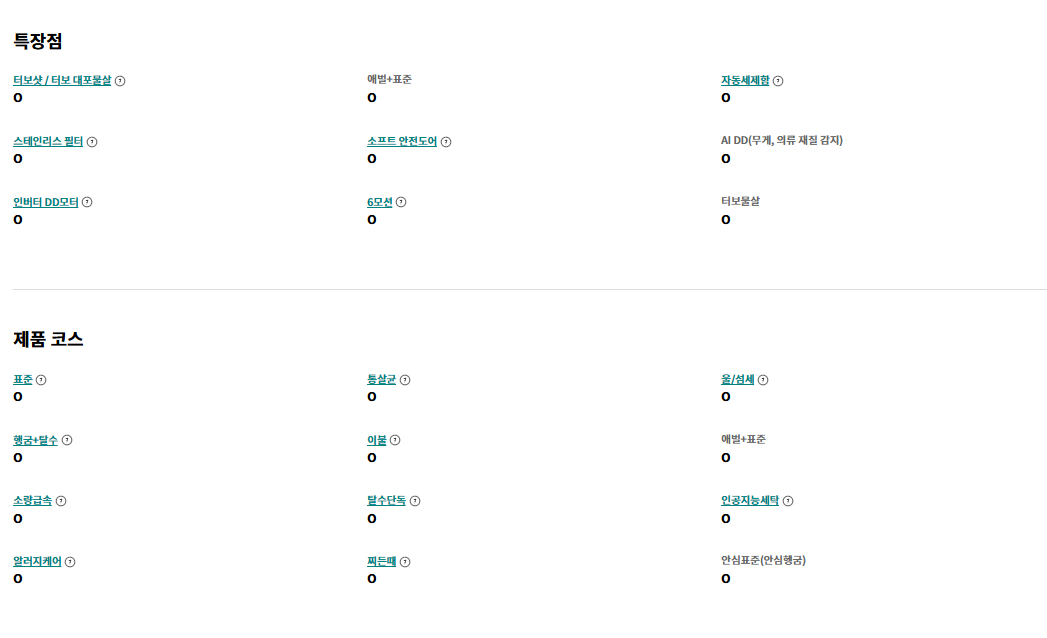Click the info icon next to 소프트 안전도어
This screenshot has height=638, width=1047.
coord(446,142)
